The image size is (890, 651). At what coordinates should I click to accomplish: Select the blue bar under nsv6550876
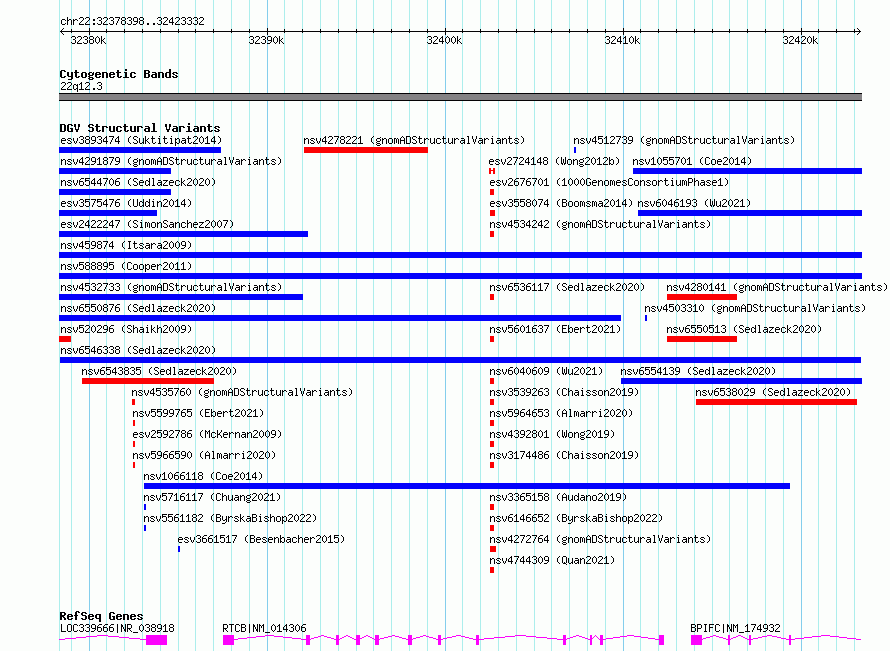pyautogui.click(x=340, y=318)
